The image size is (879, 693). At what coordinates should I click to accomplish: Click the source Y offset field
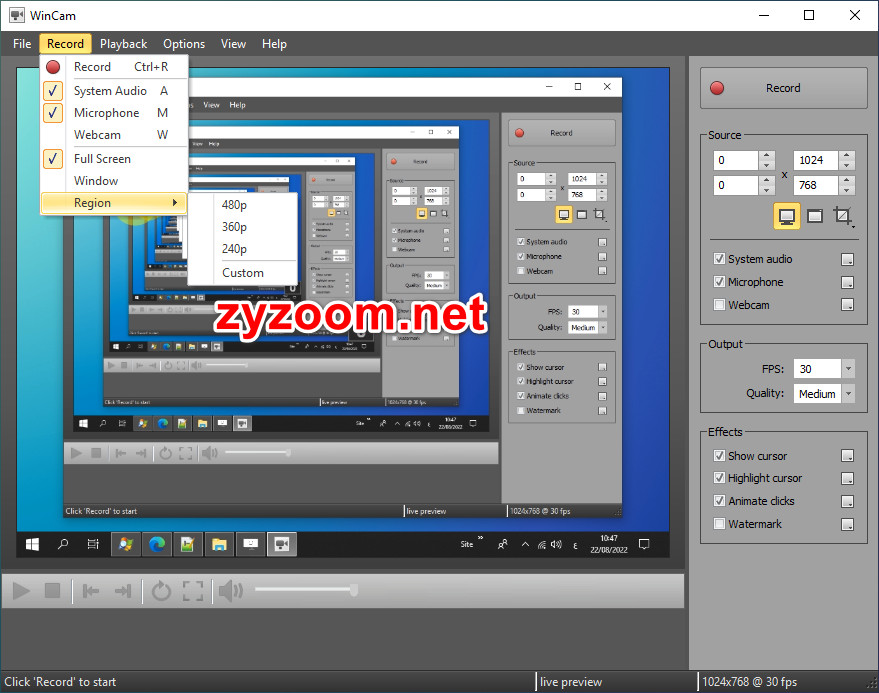736,185
